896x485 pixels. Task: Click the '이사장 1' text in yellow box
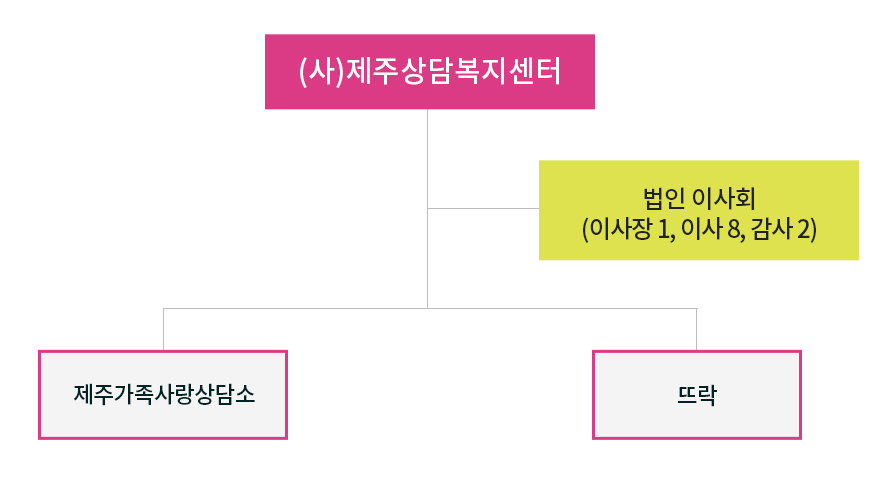point(629,229)
